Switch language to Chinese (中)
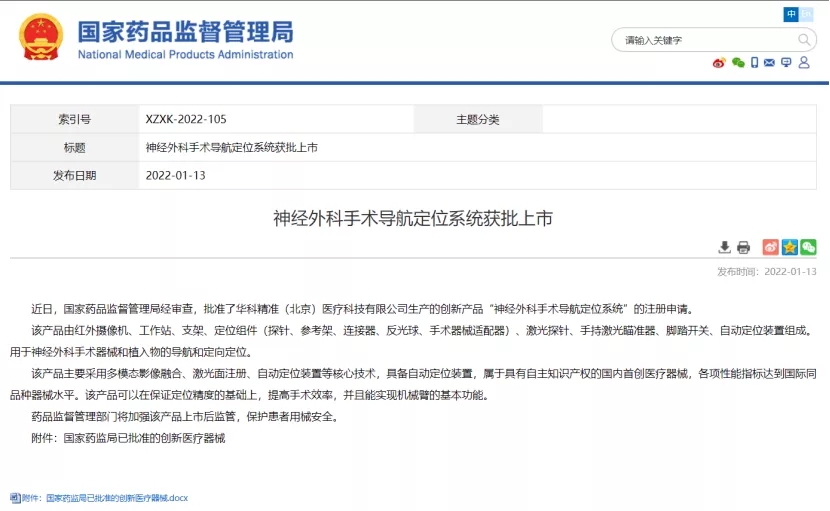830x511 pixels. (x=792, y=14)
